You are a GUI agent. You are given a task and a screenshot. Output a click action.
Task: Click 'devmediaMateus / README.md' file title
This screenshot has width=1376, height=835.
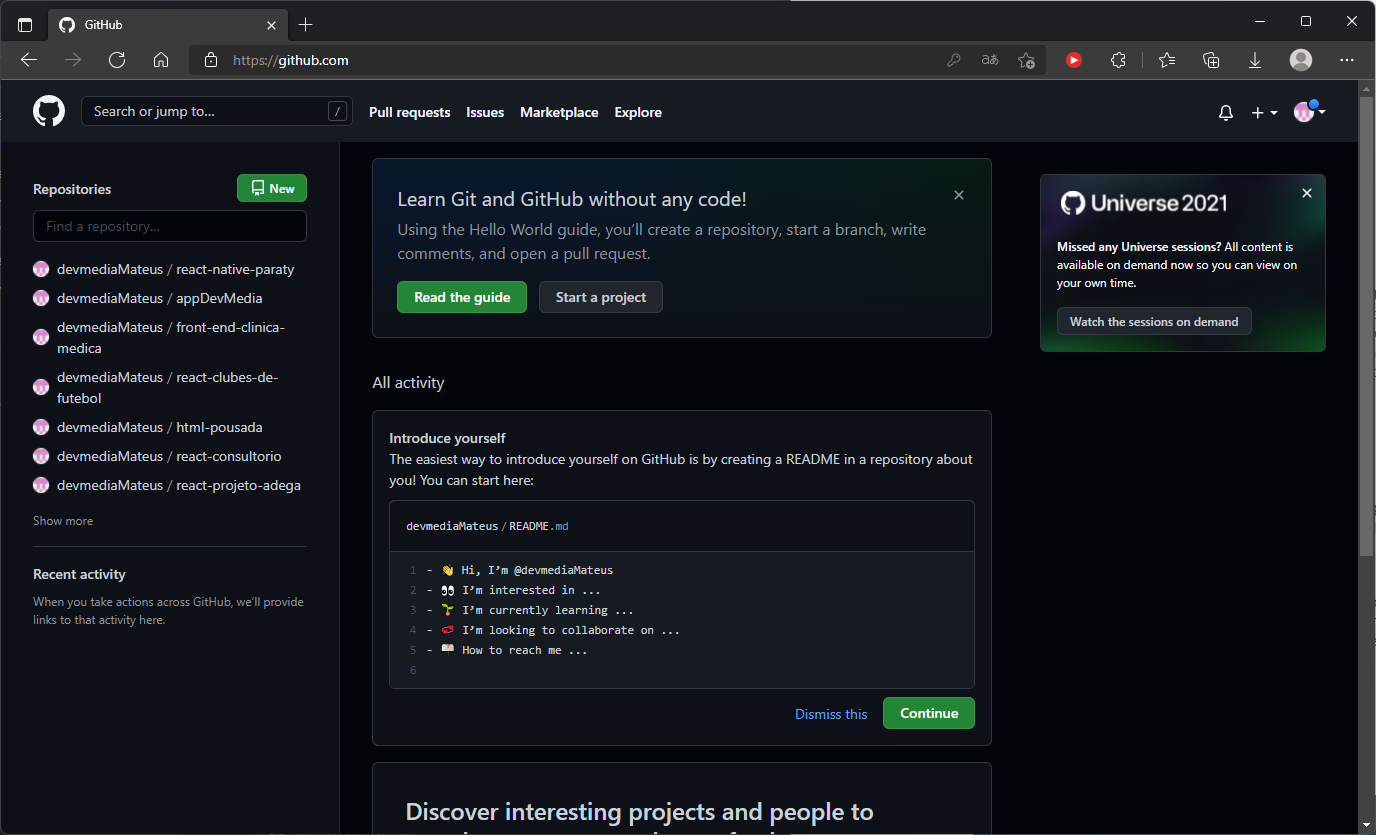tap(487, 526)
